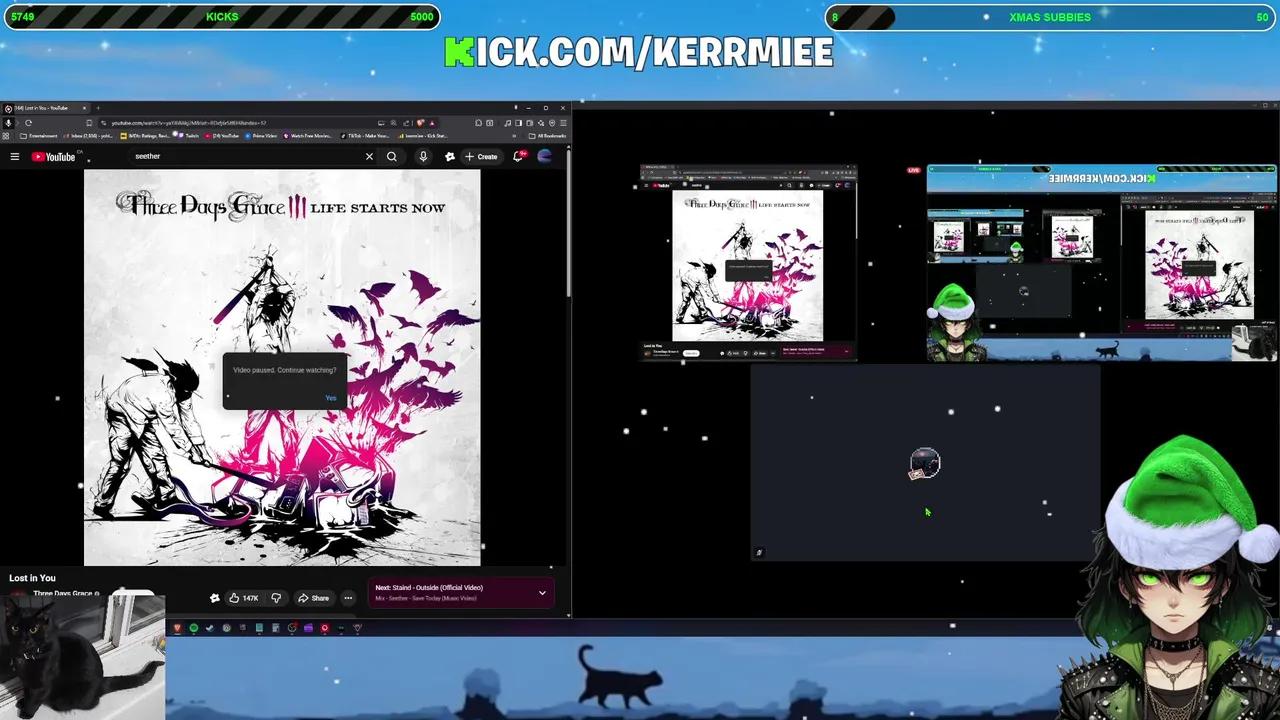Reload the YouTube page
1280x720 pixels.
coord(28,123)
